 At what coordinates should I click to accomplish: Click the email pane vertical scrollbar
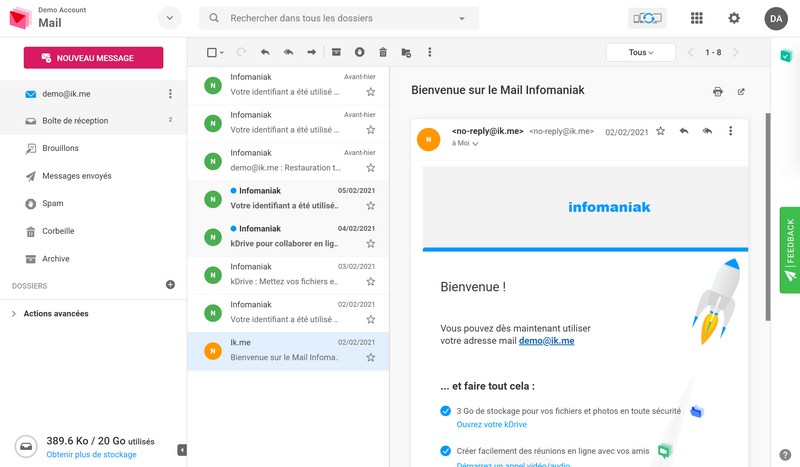[x=767, y=217]
